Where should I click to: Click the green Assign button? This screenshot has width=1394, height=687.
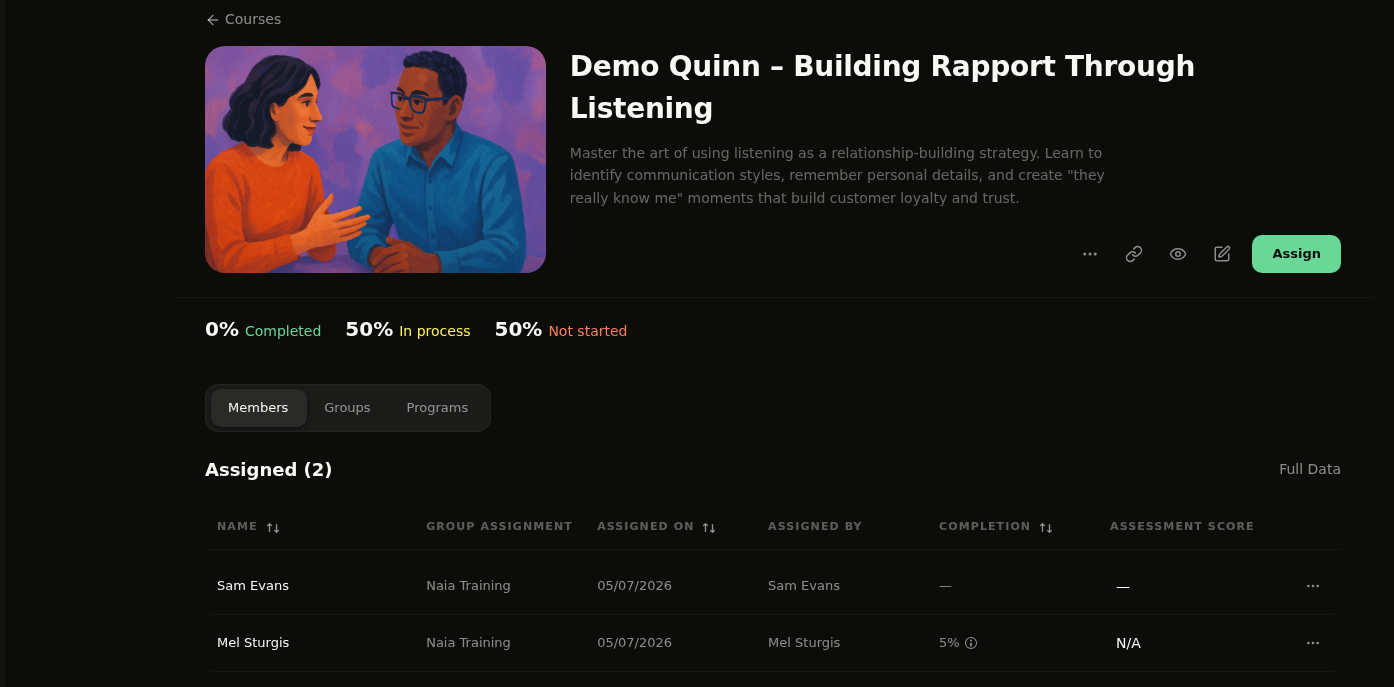coord(1296,254)
